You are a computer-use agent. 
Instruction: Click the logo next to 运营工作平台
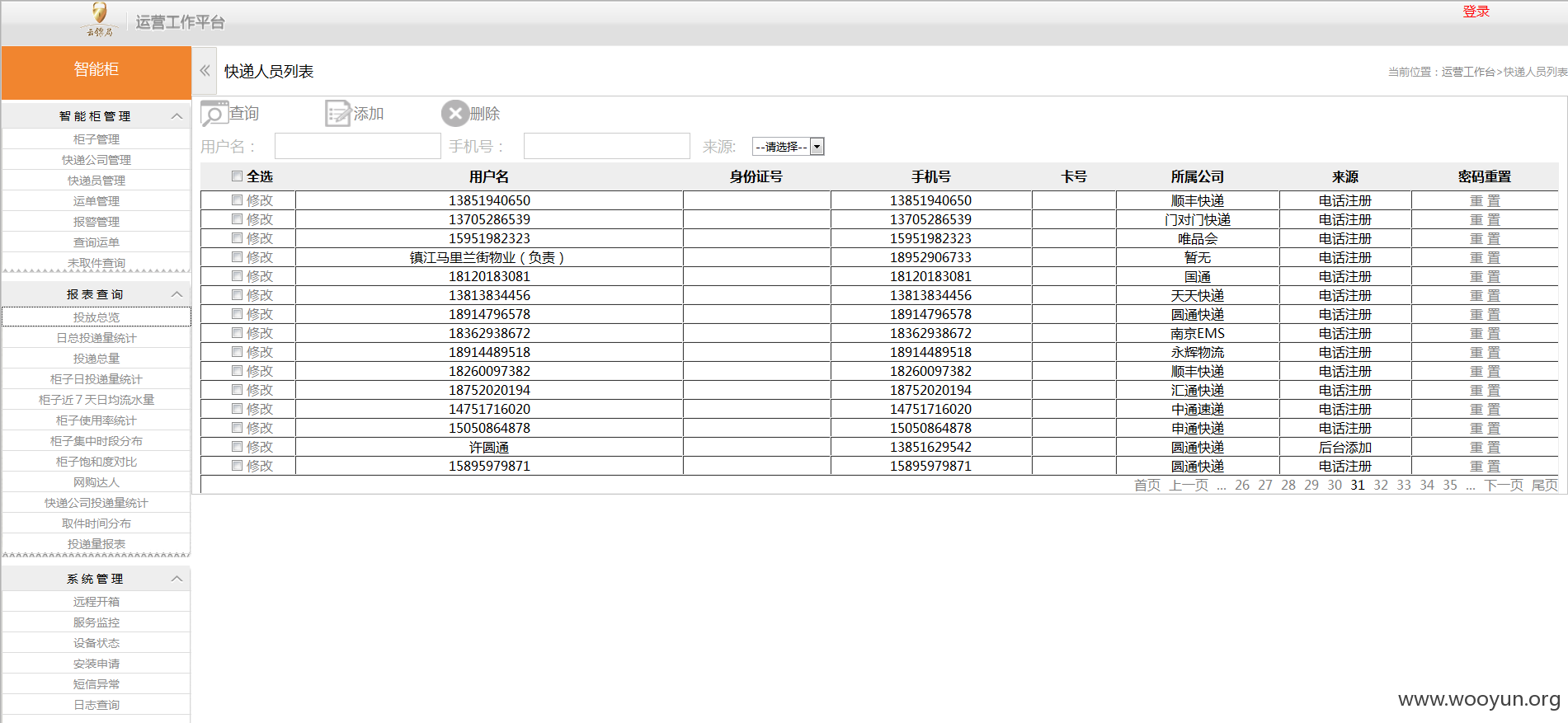pos(99,20)
